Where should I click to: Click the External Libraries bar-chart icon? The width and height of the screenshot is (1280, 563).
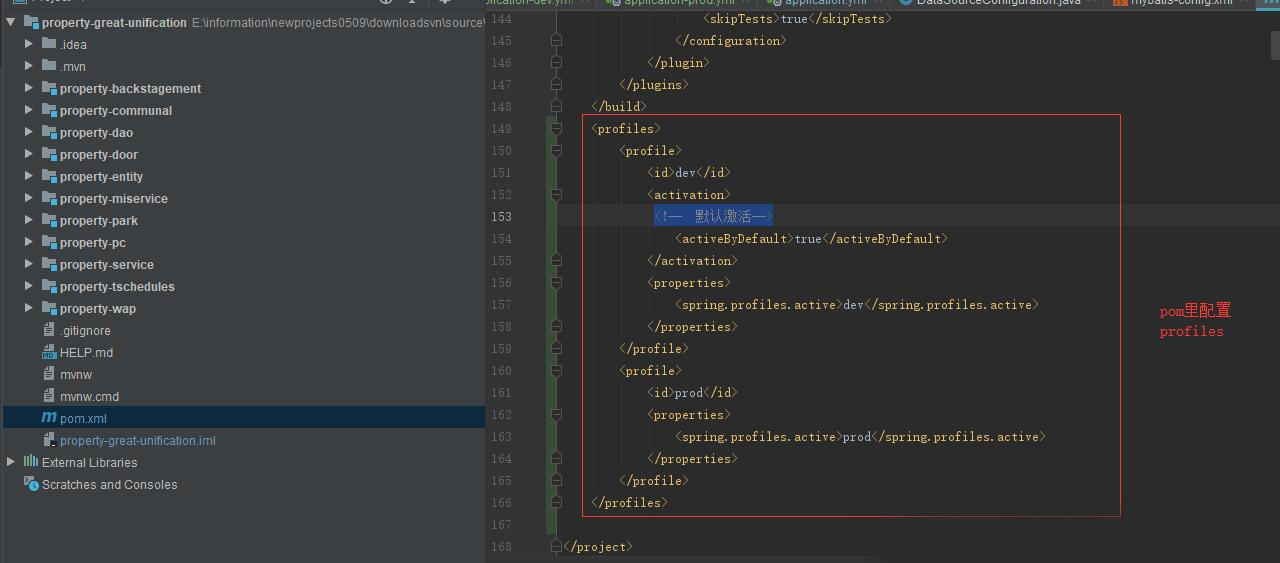(x=31, y=462)
